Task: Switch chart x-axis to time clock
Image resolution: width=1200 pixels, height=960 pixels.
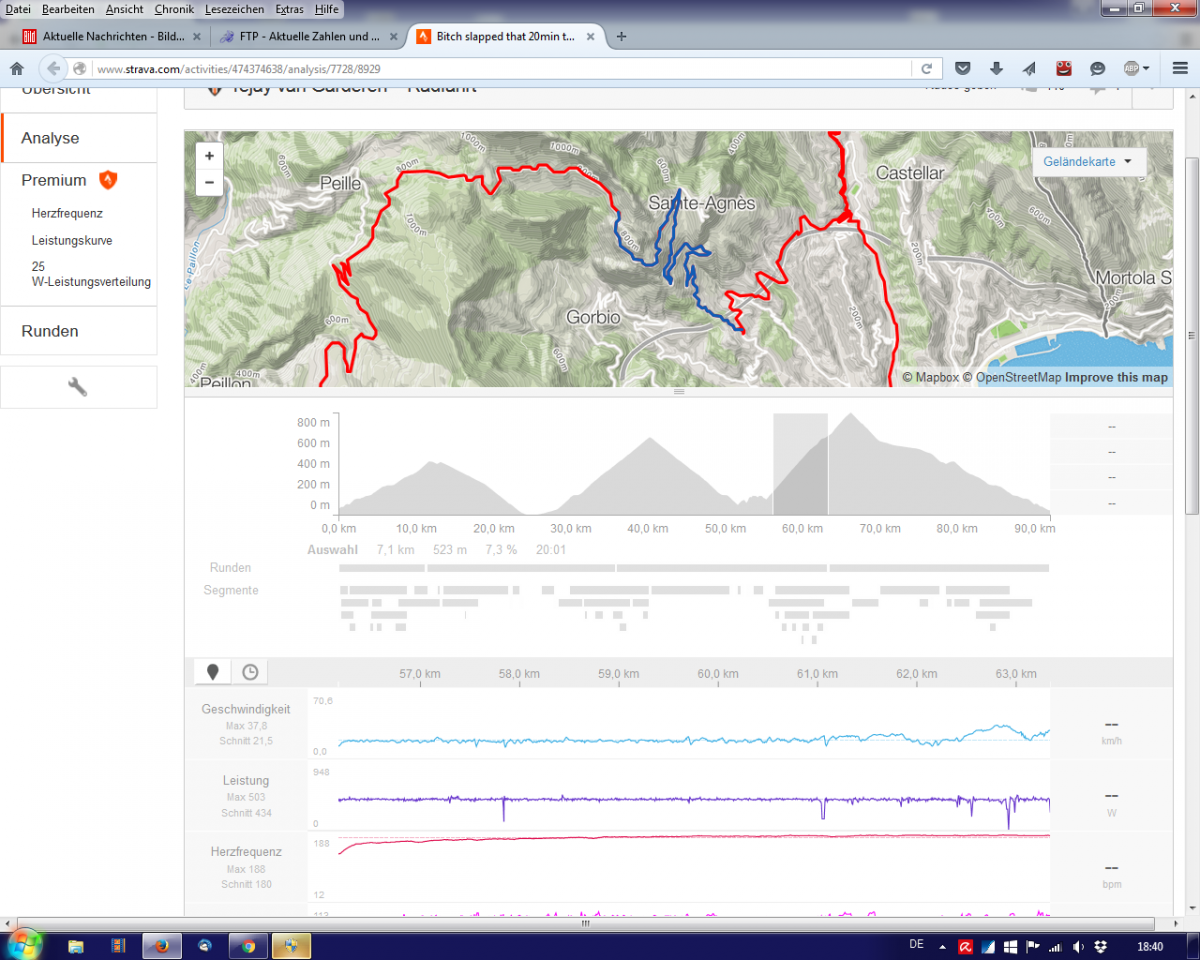Action: tap(250, 672)
